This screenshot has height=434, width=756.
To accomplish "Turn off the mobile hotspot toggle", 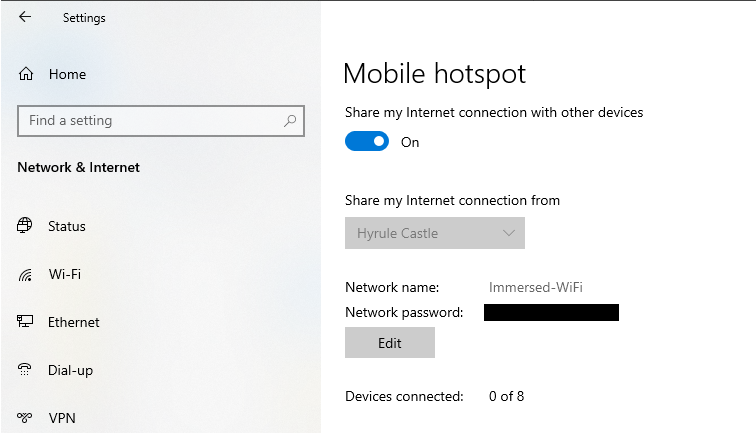I will coord(367,142).
